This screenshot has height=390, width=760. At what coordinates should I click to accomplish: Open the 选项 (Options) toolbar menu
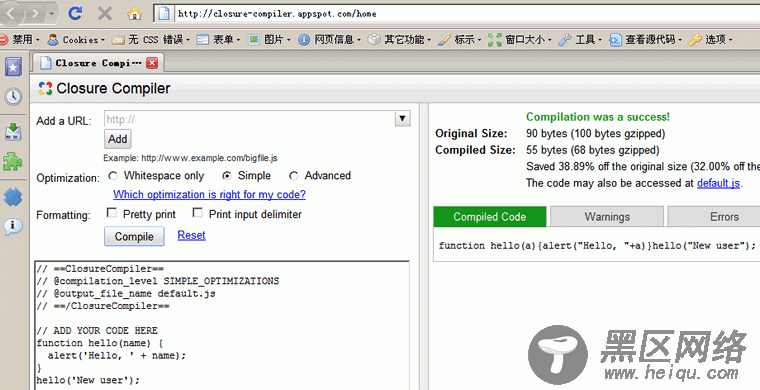click(x=711, y=40)
